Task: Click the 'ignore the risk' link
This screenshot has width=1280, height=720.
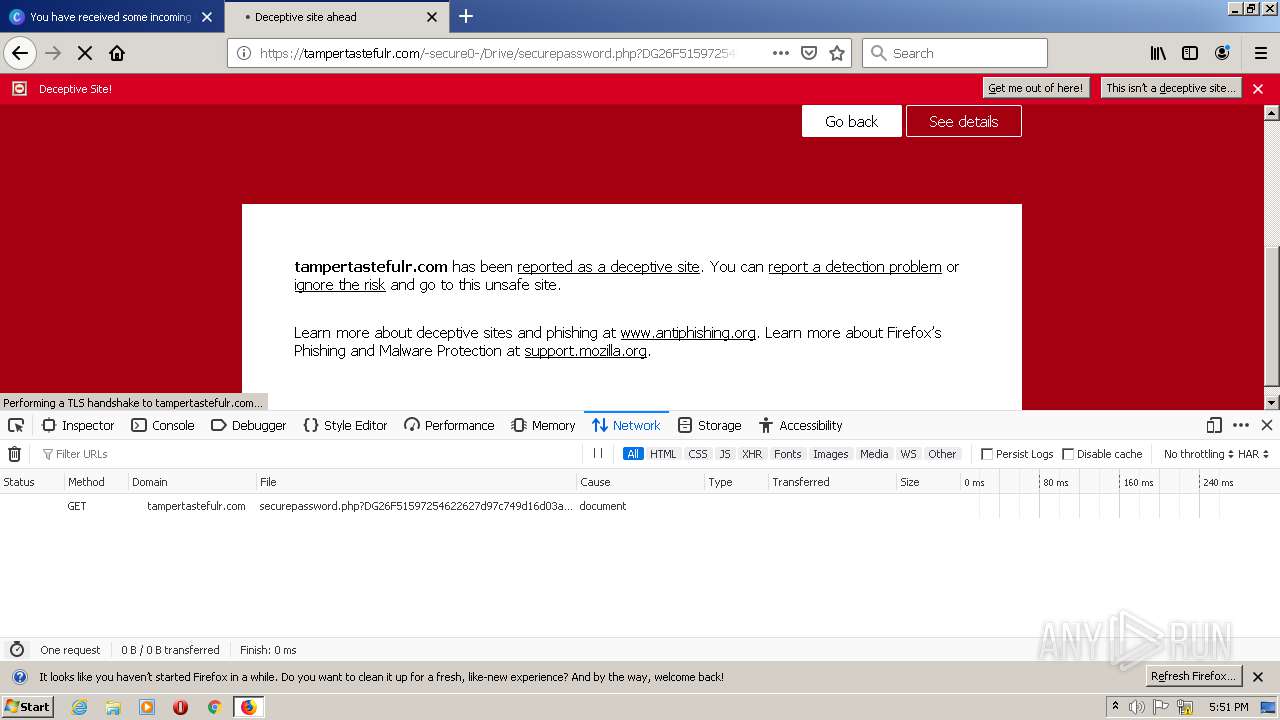Action: point(340,285)
